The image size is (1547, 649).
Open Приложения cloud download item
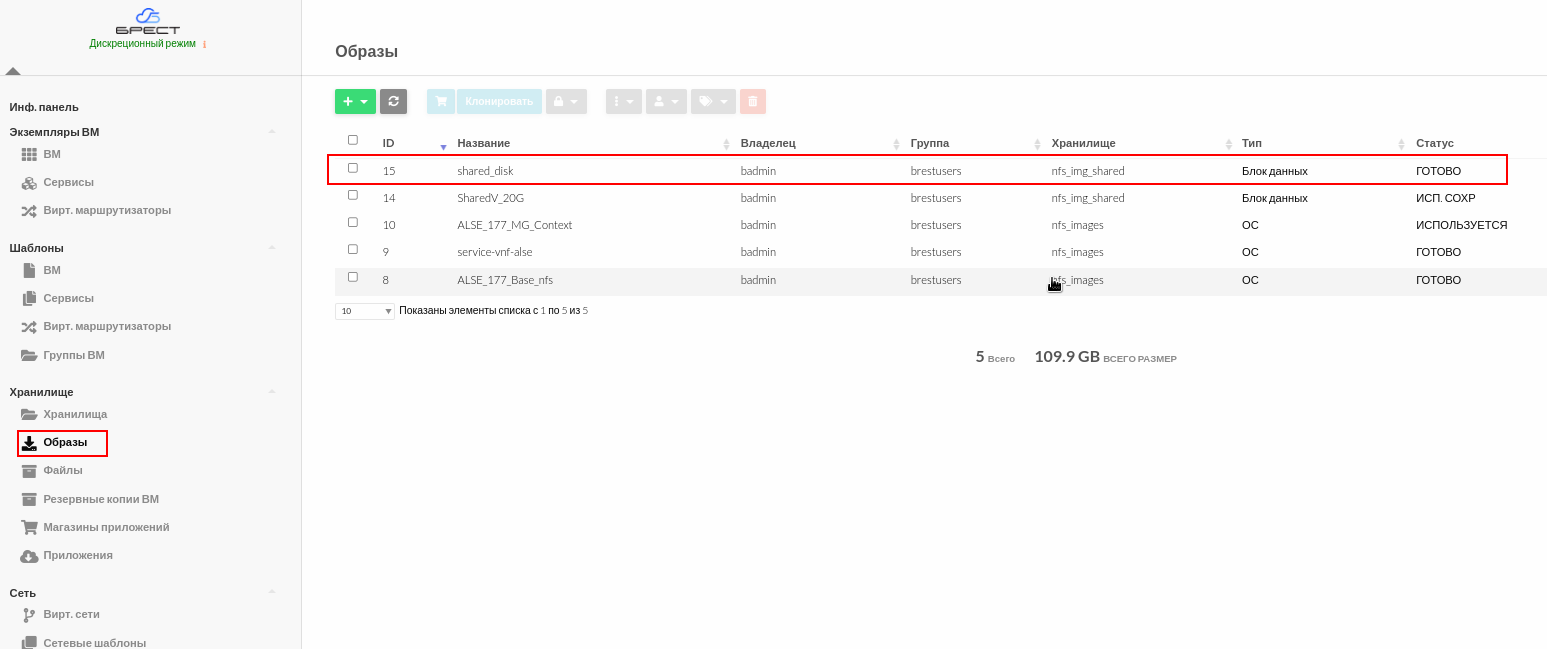[78, 555]
